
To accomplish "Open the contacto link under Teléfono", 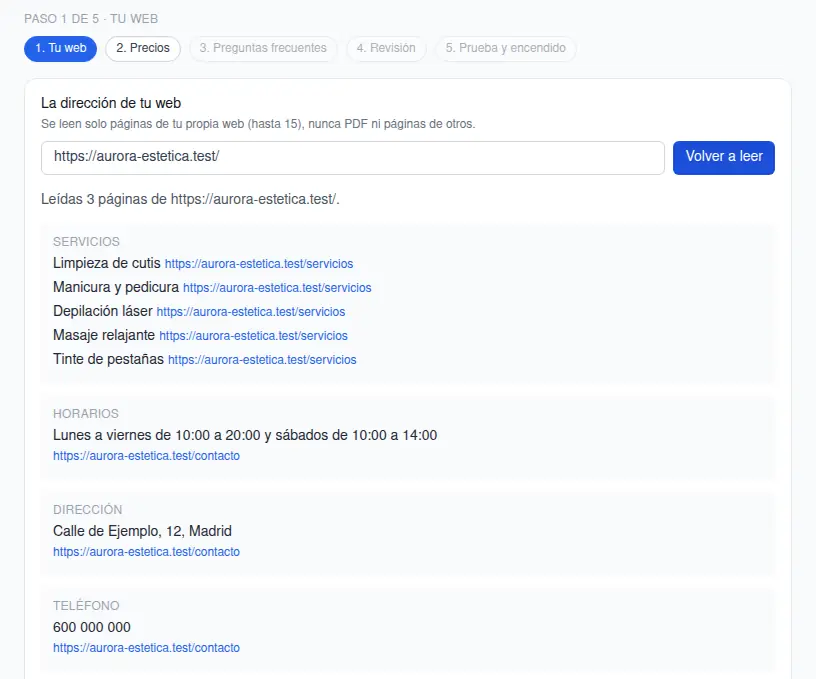I will pos(146,648).
